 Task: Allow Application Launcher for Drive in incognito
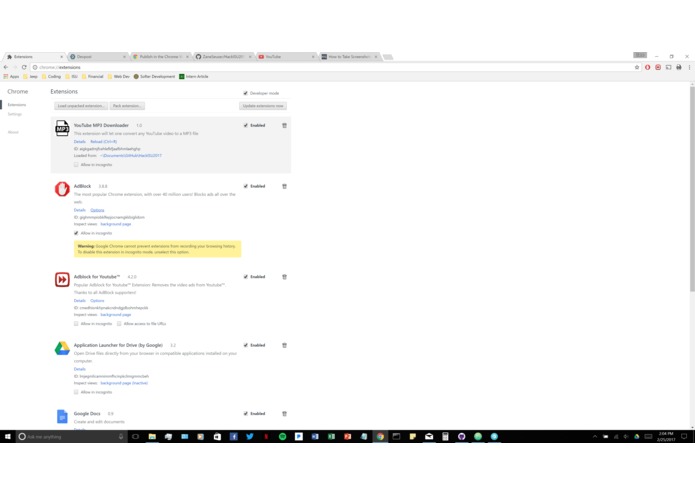(x=76, y=392)
